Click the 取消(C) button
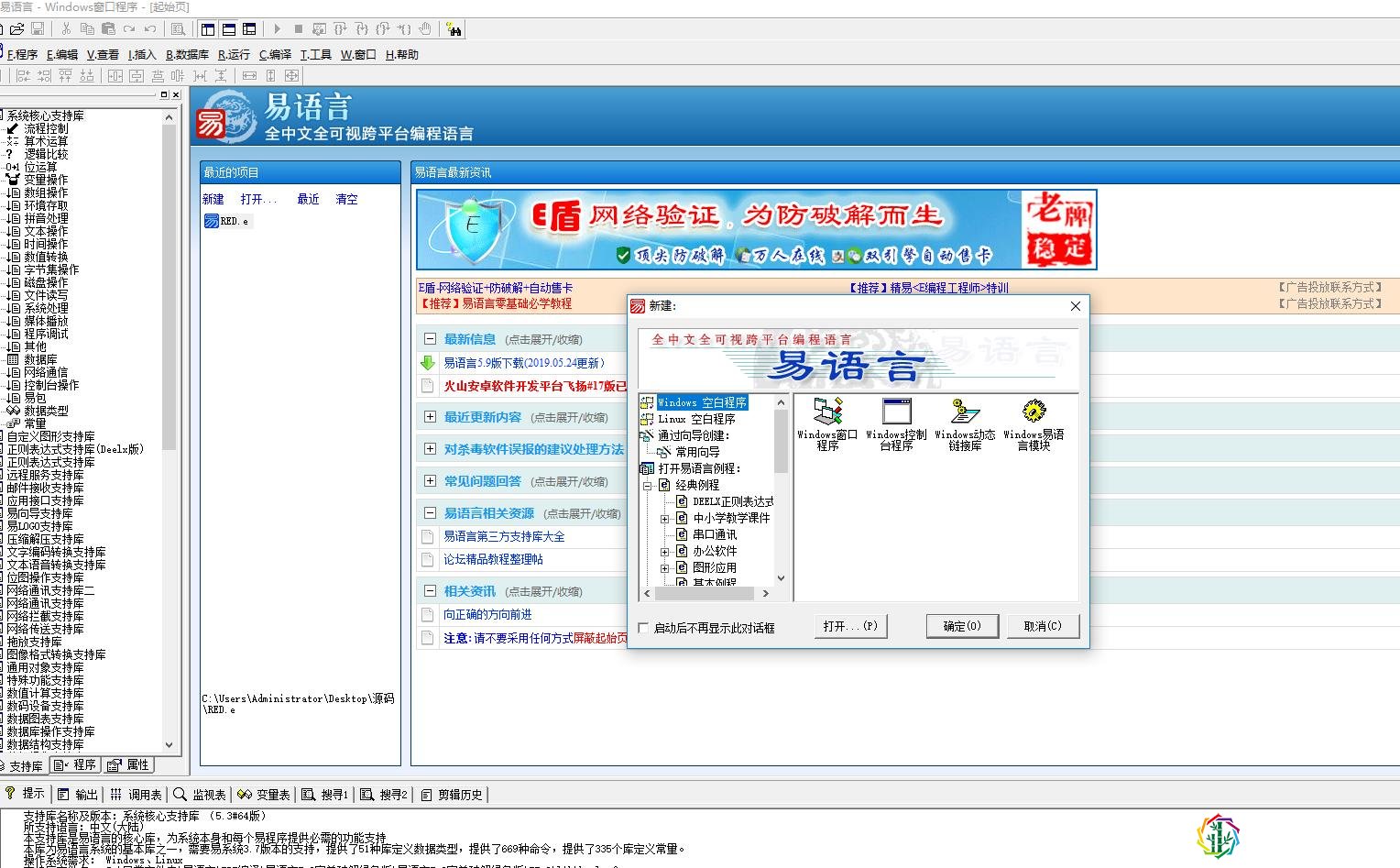 tap(1043, 626)
